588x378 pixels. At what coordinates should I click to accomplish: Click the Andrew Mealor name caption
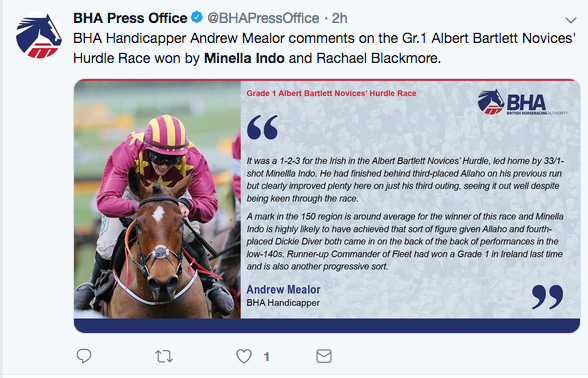[x=283, y=290]
